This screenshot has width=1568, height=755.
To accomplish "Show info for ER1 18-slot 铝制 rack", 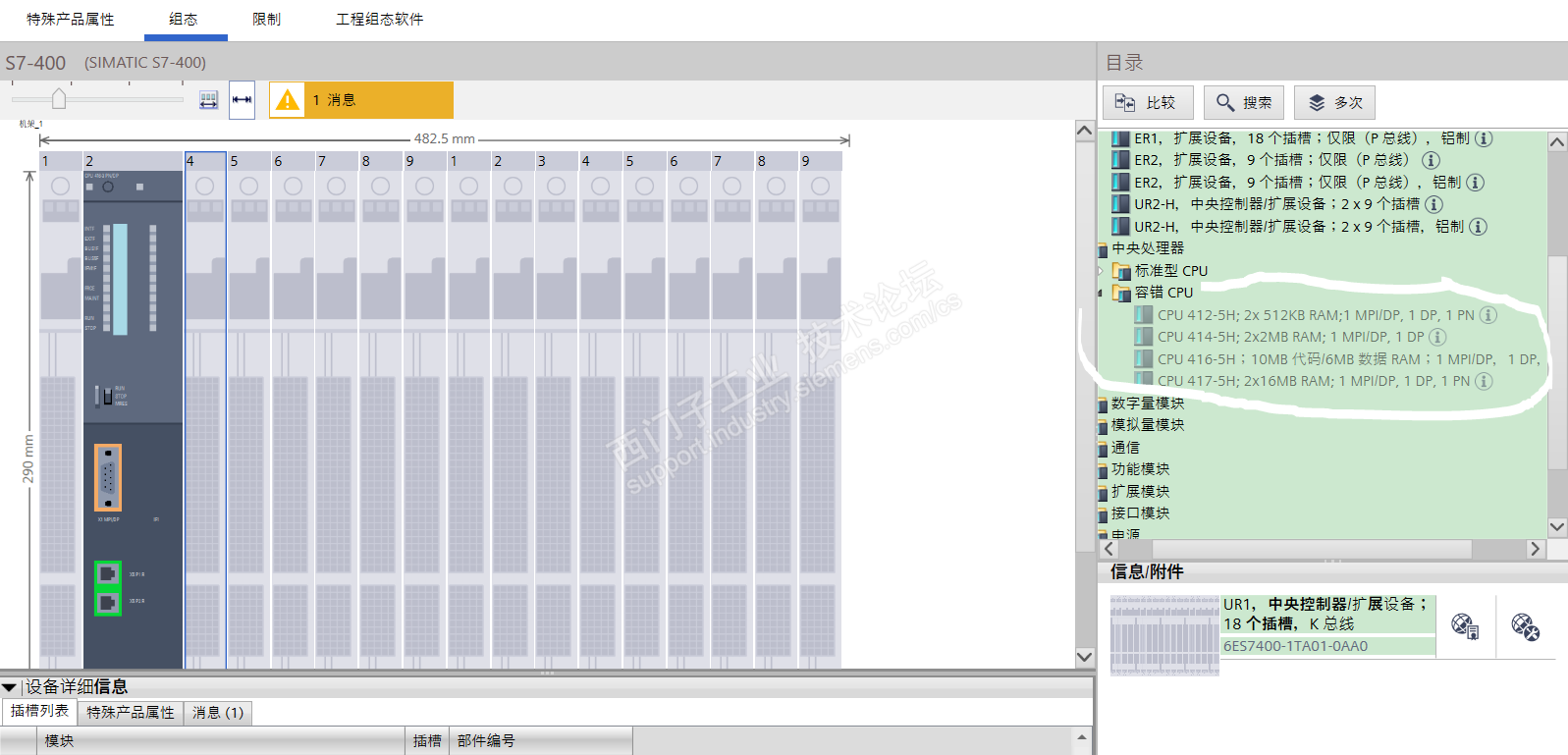I will [1484, 138].
